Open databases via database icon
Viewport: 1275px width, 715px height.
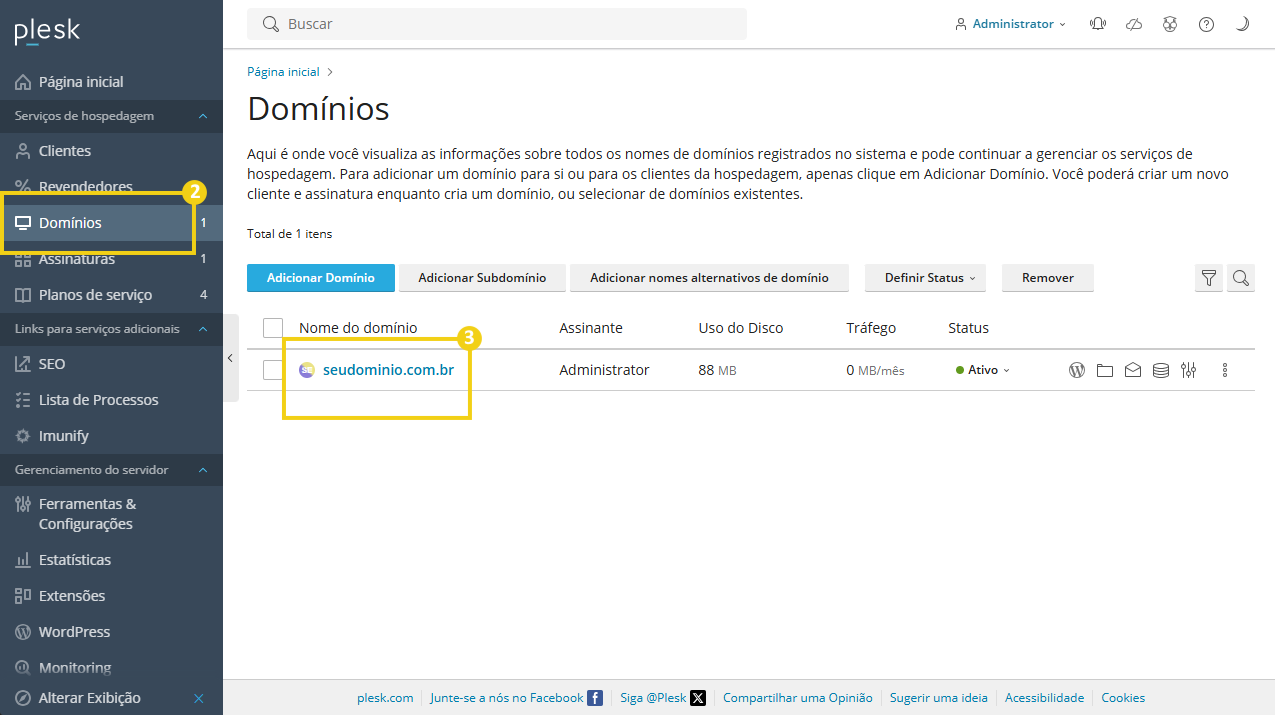pyautogui.click(x=1160, y=370)
